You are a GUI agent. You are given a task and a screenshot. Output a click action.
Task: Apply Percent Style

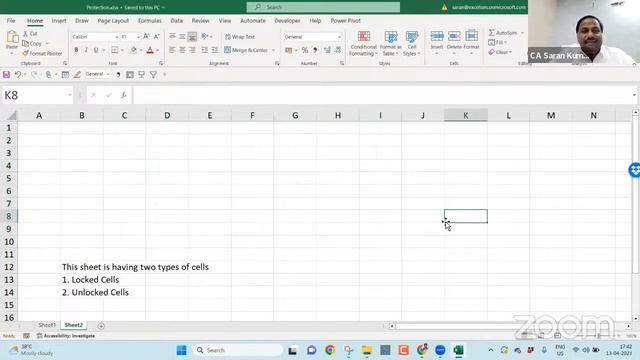click(x=305, y=50)
